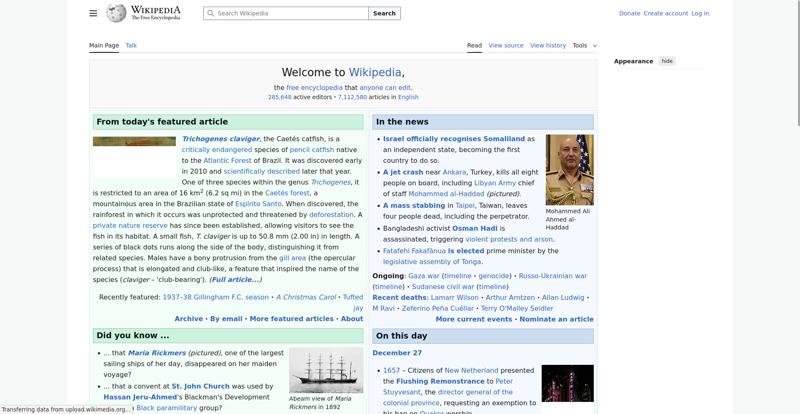Type in the Search Wikipedia field
Screen dimensions: 800x414
[290, 14]
